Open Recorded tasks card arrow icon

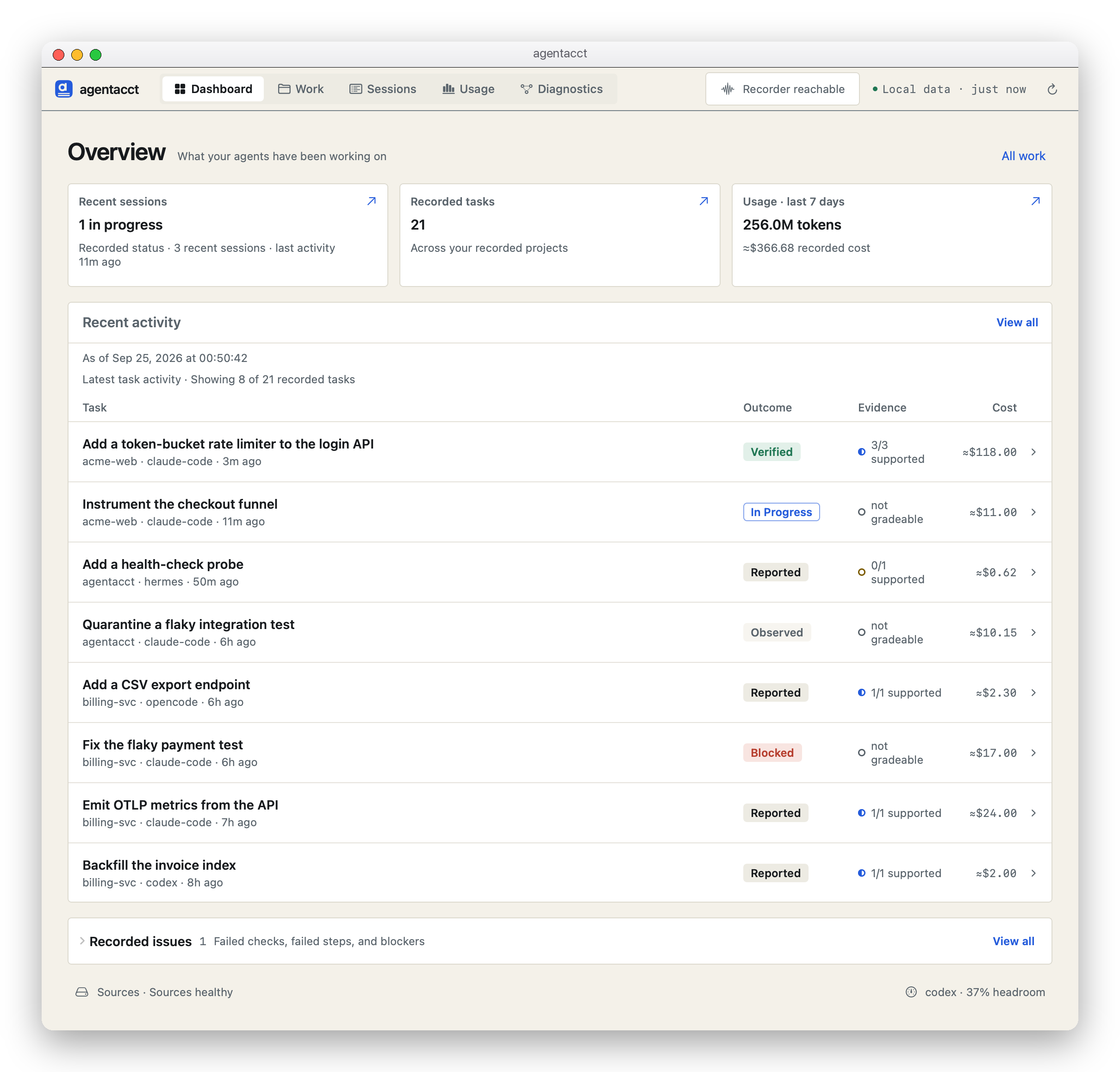pyautogui.click(x=704, y=201)
